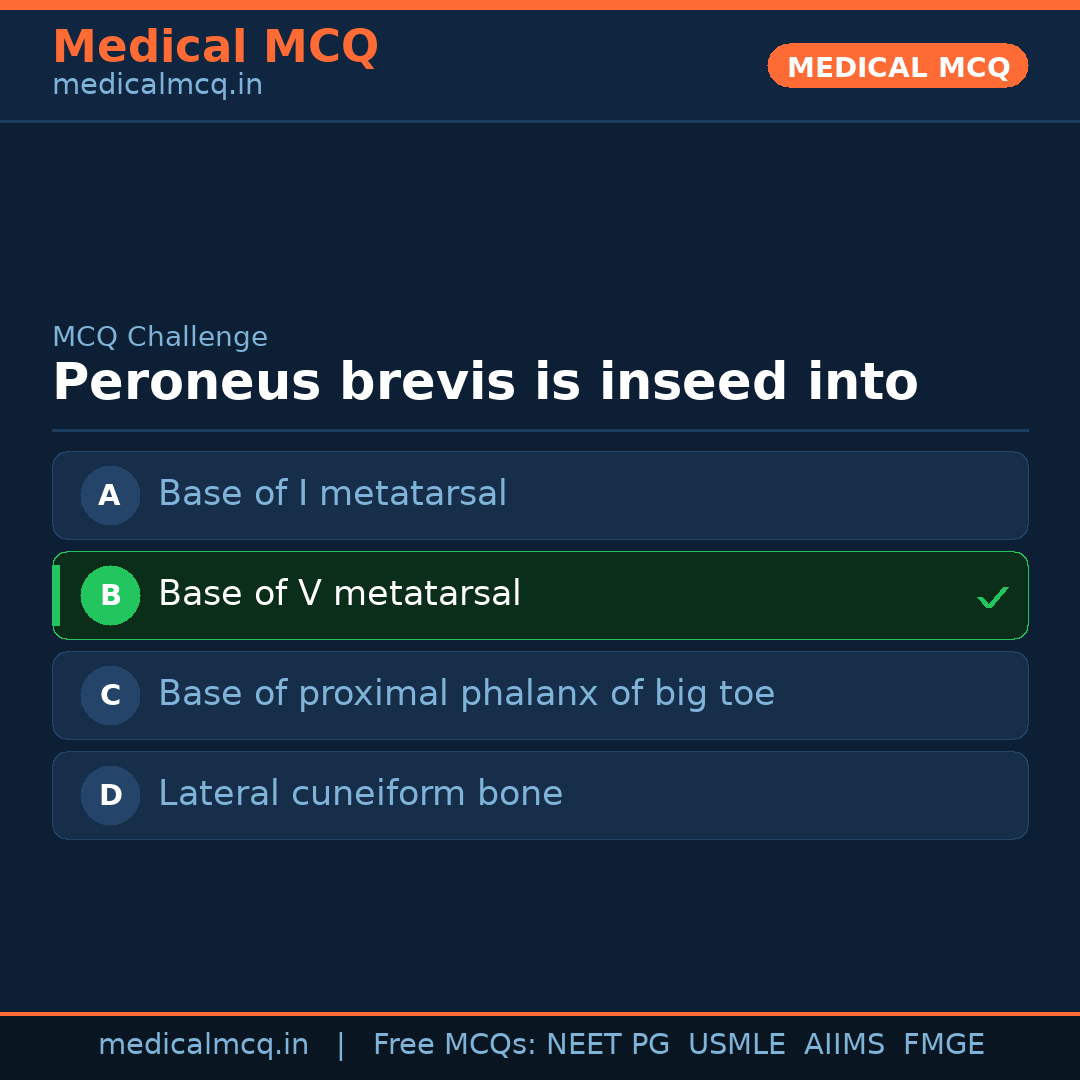Screen dimensions: 1080x1080
Task: Click the 'MCQ Challenge' label
Action: pyautogui.click(x=160, y=337)
